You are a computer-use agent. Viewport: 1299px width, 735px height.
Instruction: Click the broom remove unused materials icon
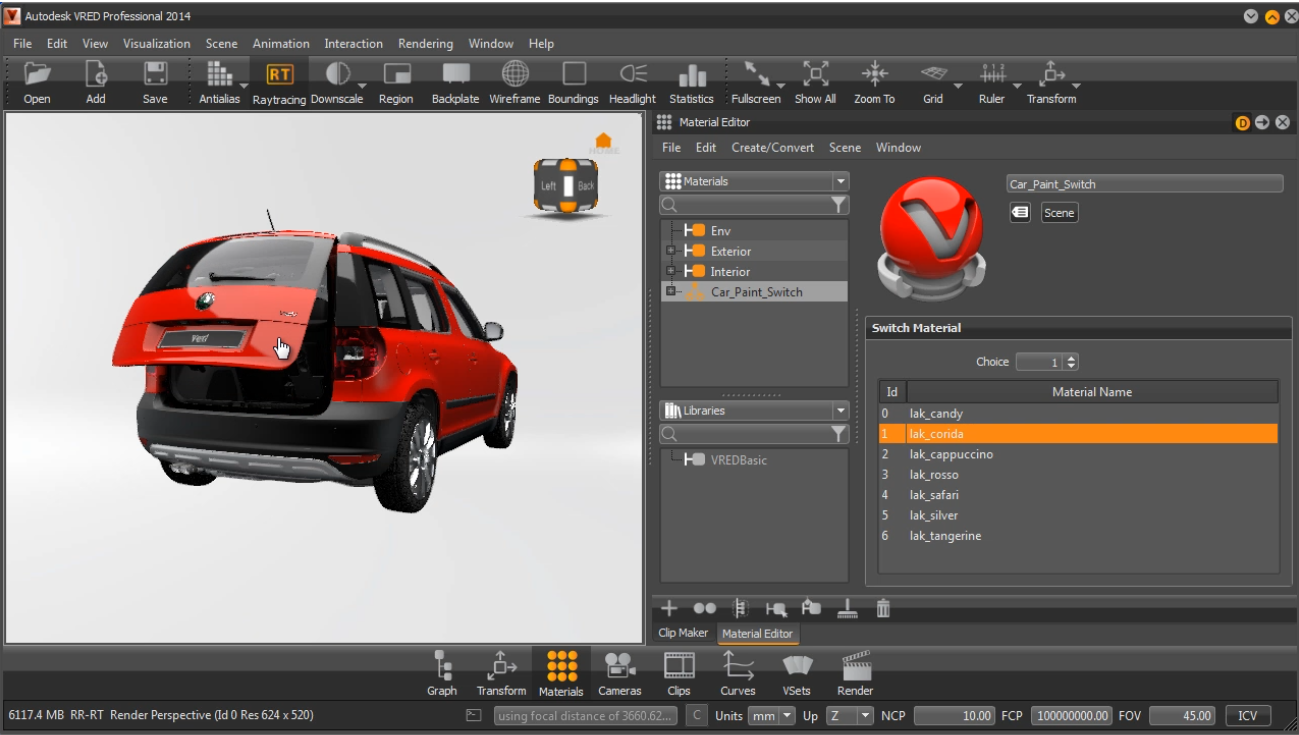(x=847, y=608)
